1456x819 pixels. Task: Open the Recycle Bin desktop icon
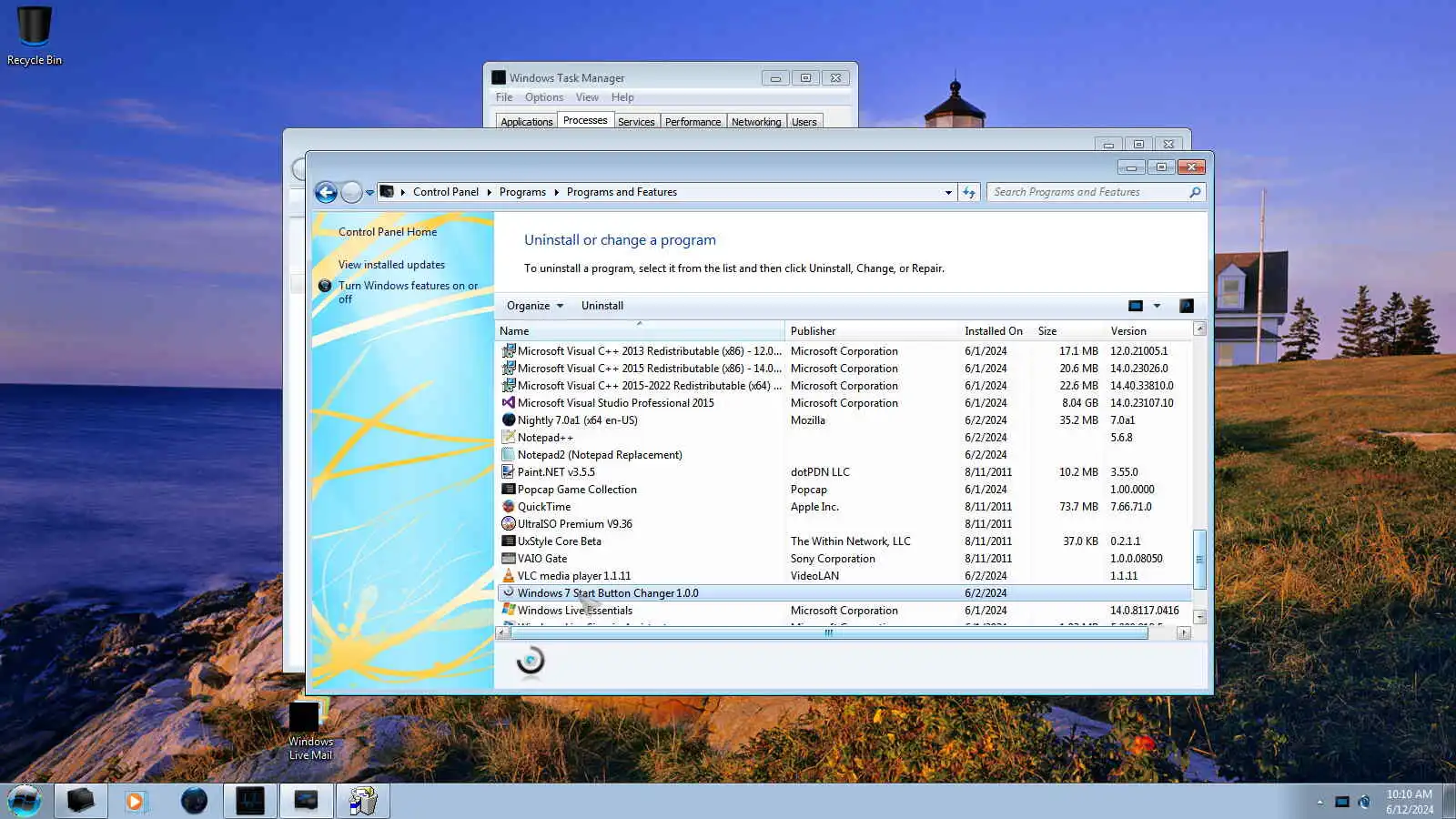coord(35,36)
